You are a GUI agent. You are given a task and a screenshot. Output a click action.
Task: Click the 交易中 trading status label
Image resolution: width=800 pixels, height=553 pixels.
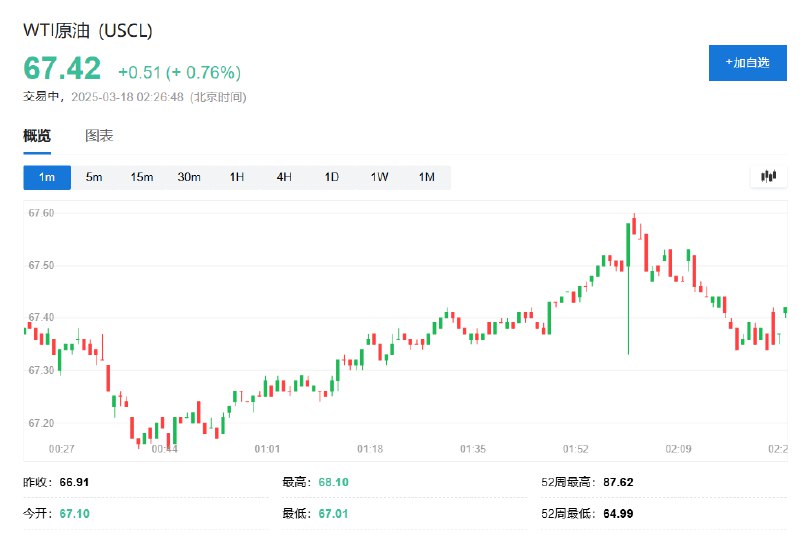pyautogui.click(x=41, y=96)
